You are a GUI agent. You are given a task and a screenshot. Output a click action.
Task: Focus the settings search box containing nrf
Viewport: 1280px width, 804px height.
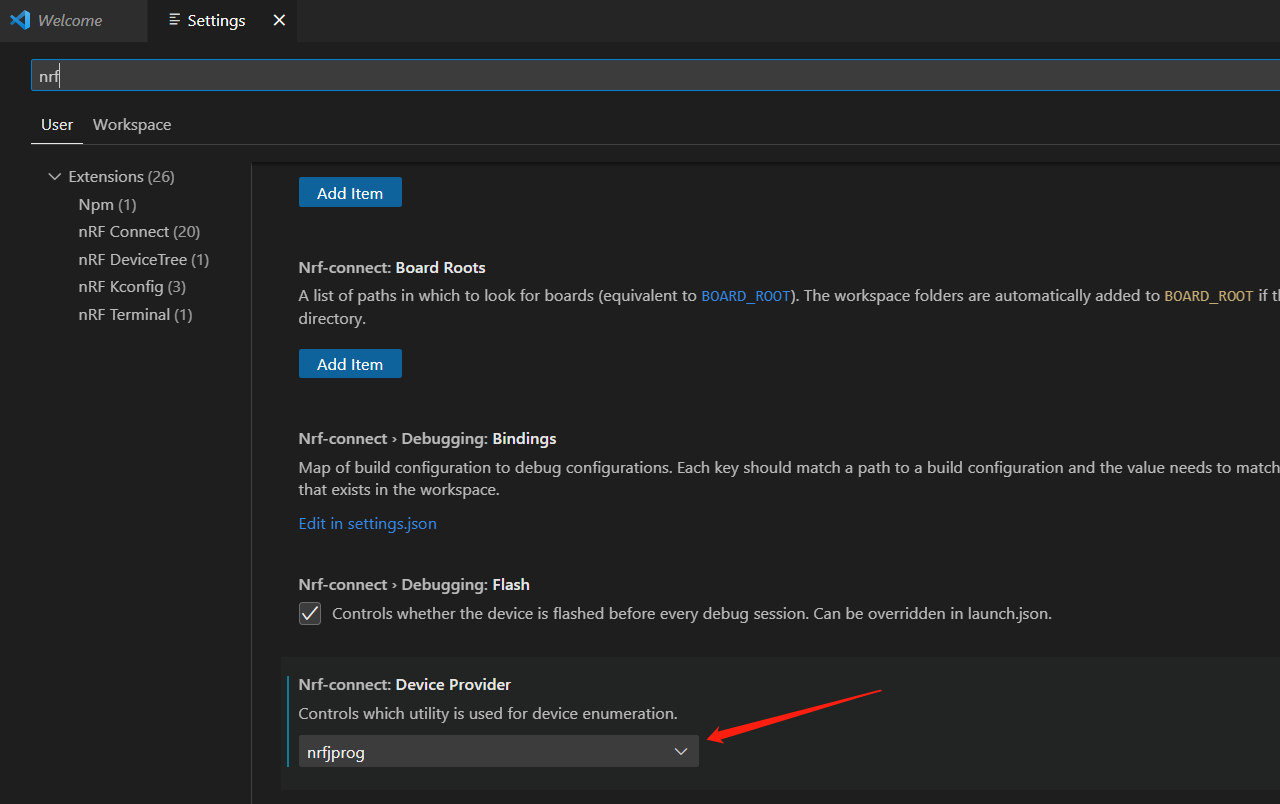click(x=655, y=76)
